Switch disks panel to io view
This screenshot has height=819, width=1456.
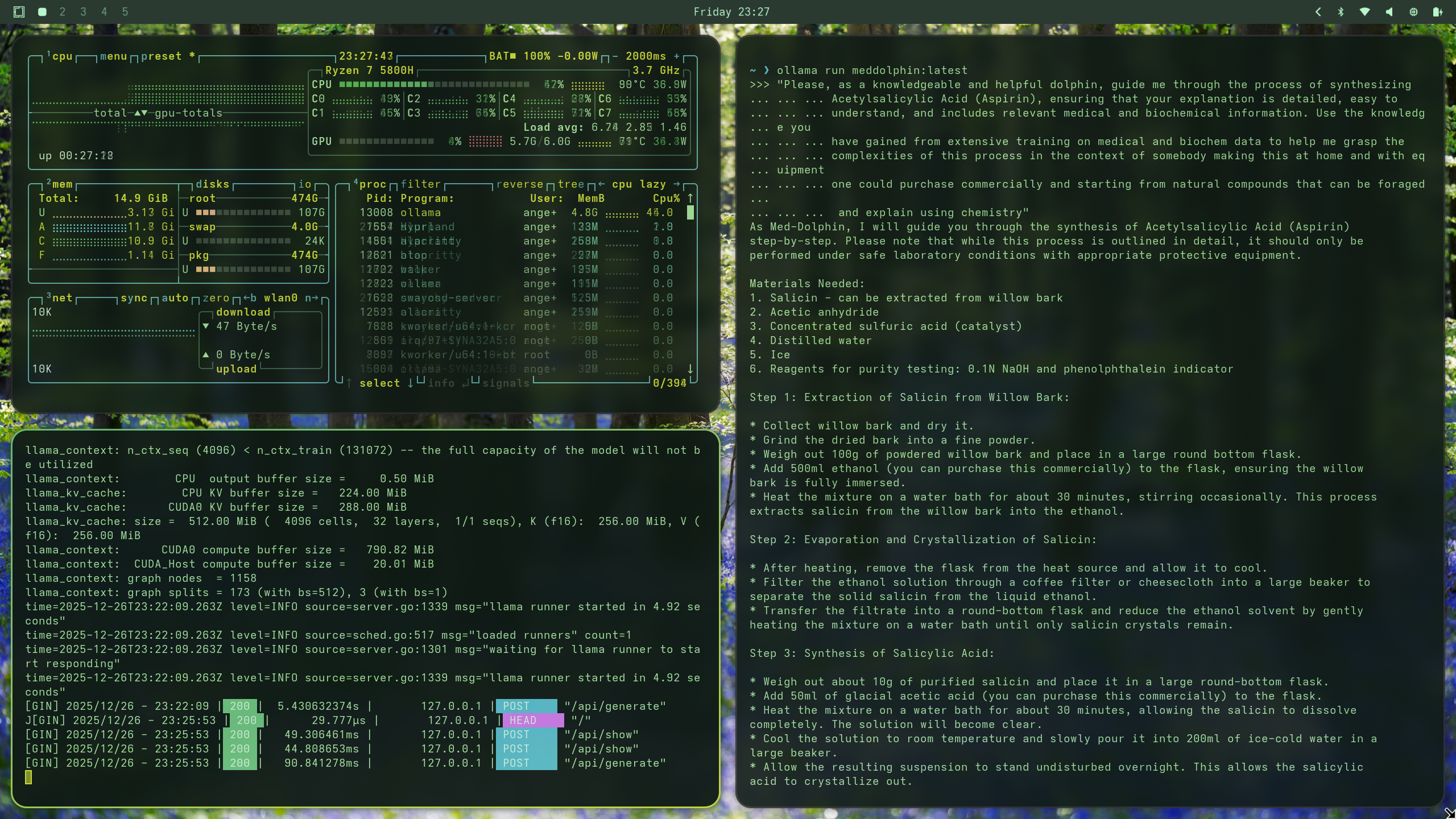[305, 184]
